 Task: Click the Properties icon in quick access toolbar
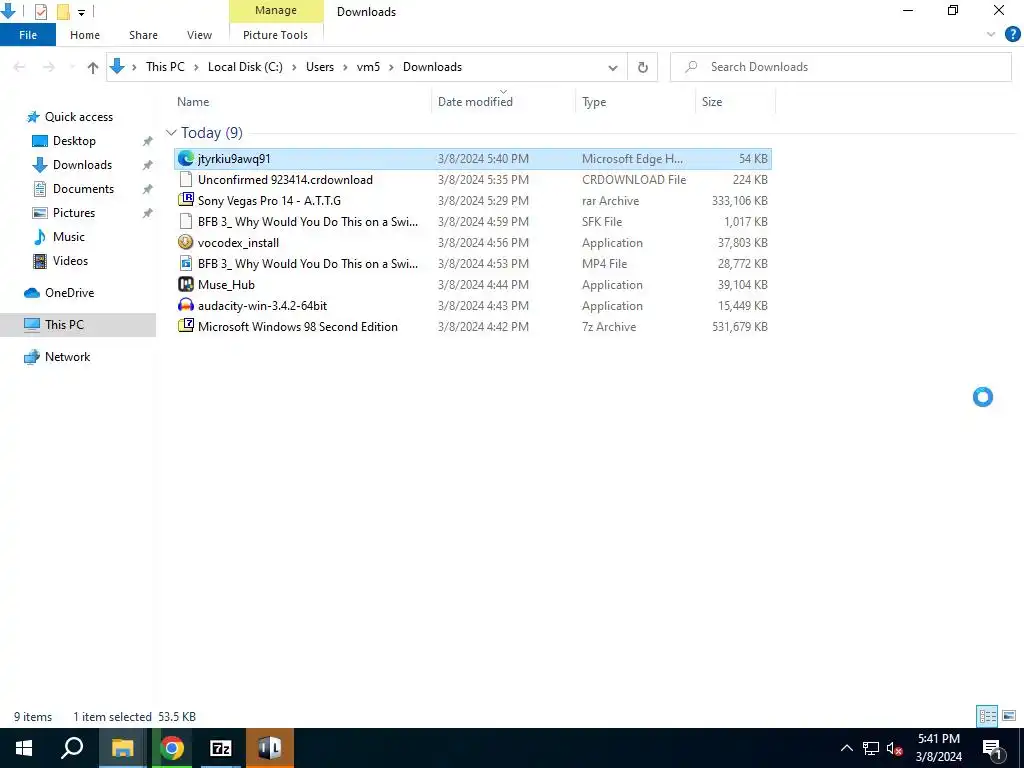tap(40, 11)
